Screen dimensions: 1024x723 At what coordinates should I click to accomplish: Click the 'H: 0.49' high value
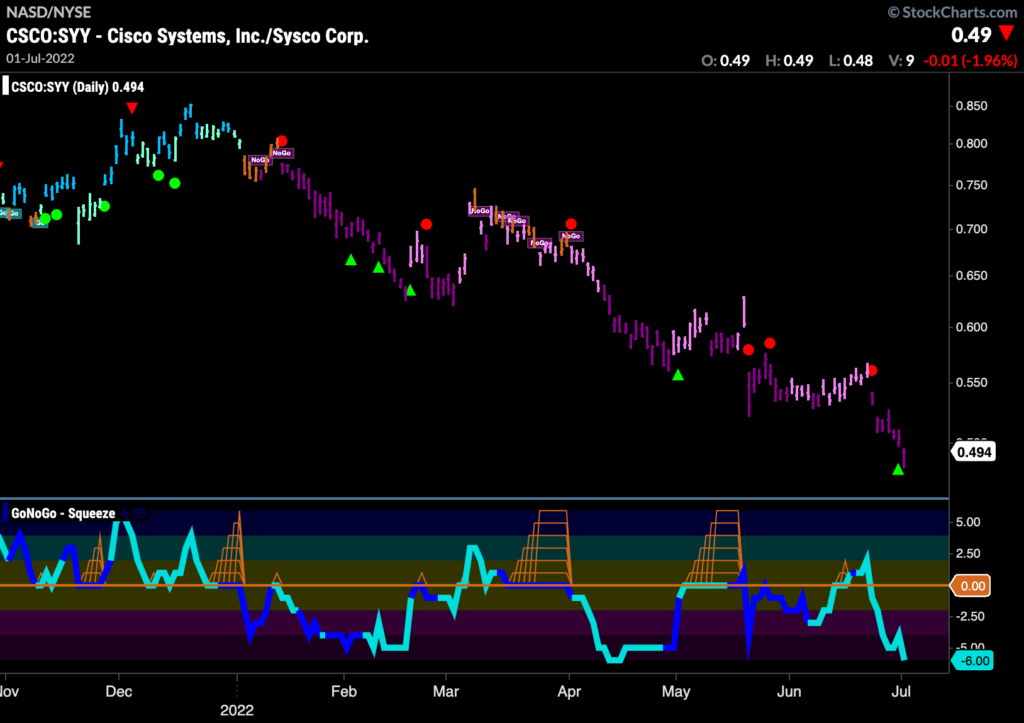tap(790, 61)
